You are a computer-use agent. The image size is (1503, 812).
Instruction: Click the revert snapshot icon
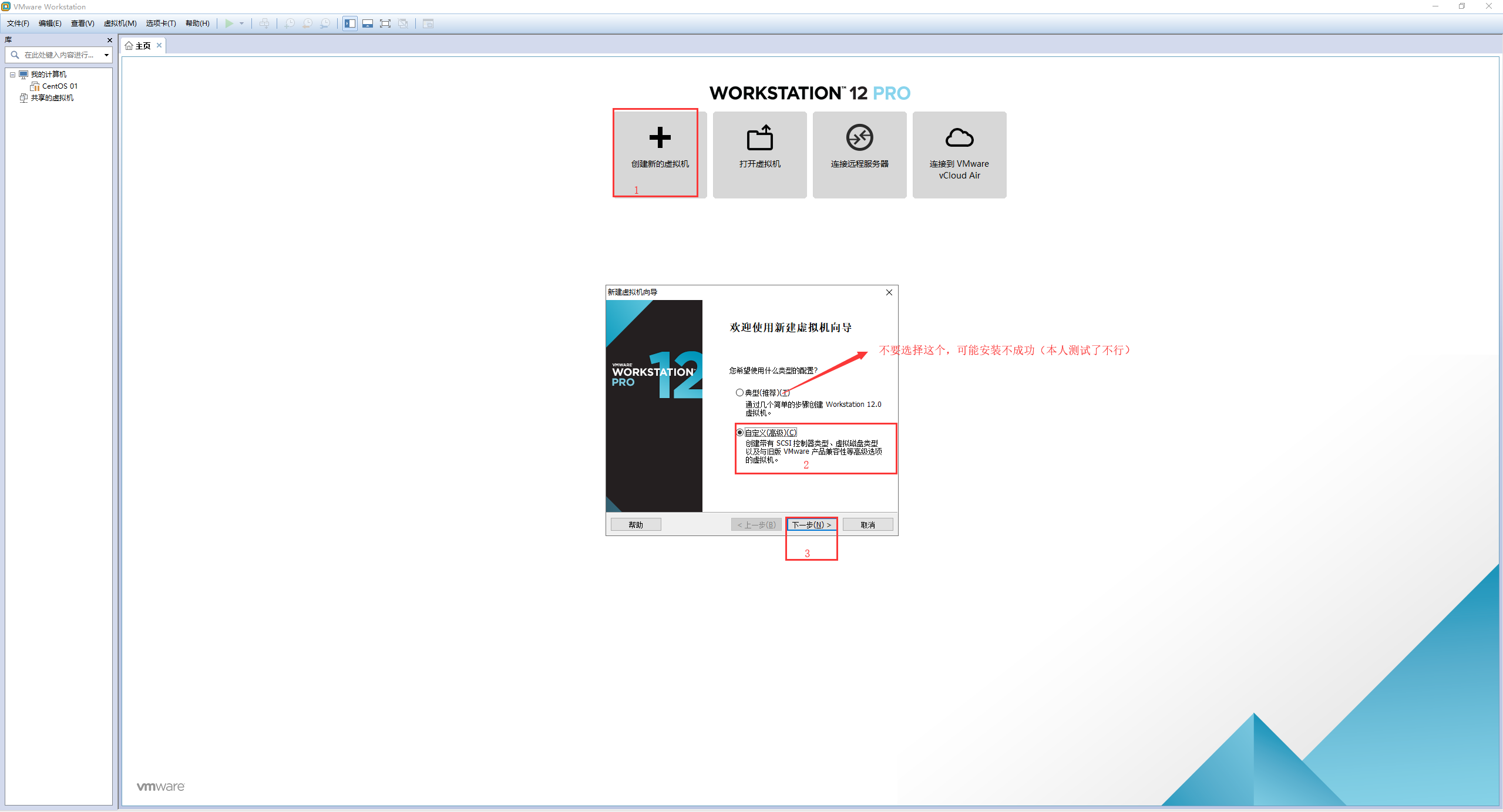tap(308, 23)
